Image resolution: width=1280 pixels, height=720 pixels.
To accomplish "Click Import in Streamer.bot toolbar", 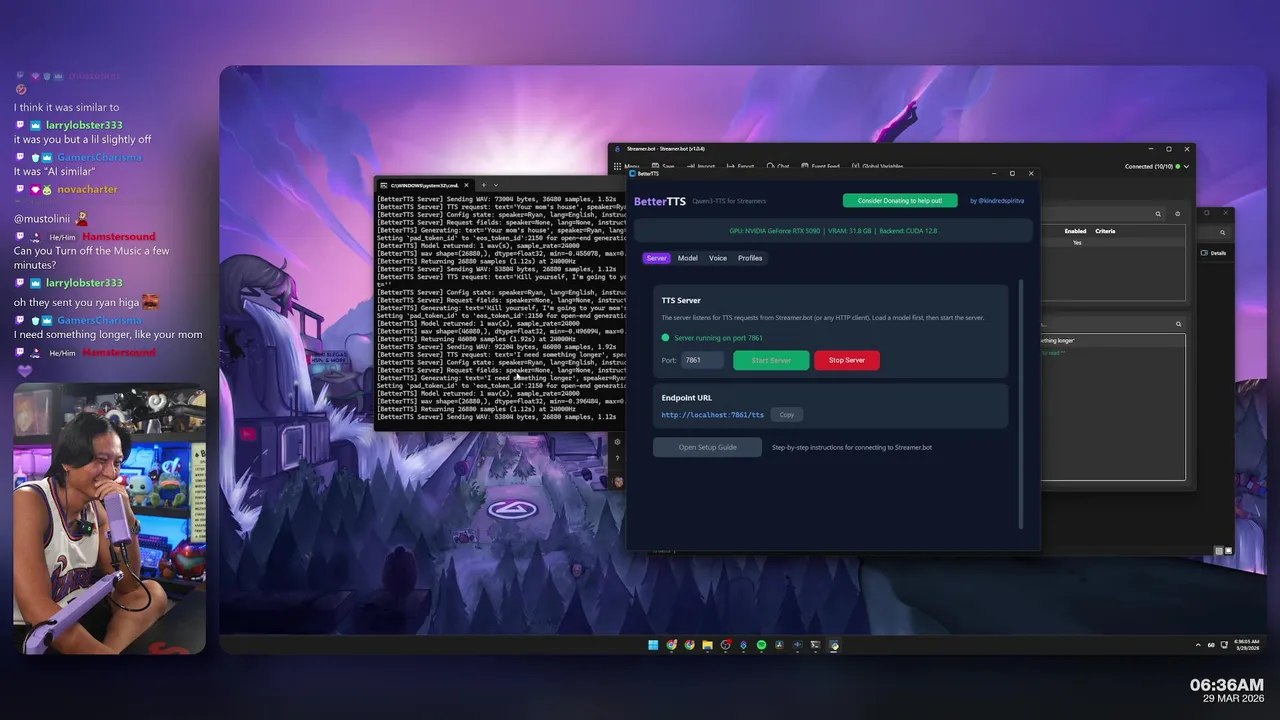I will pos(700,166).
